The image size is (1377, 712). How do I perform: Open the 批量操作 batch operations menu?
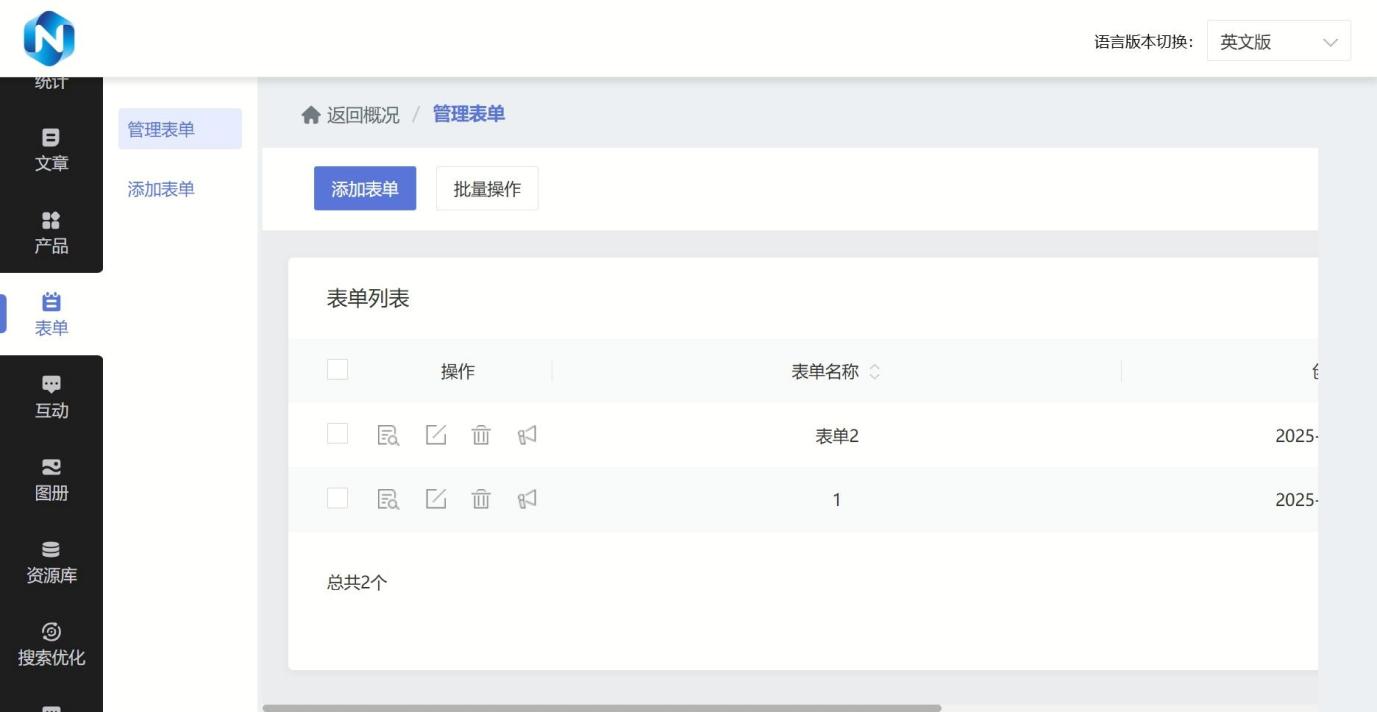point(487,189)
